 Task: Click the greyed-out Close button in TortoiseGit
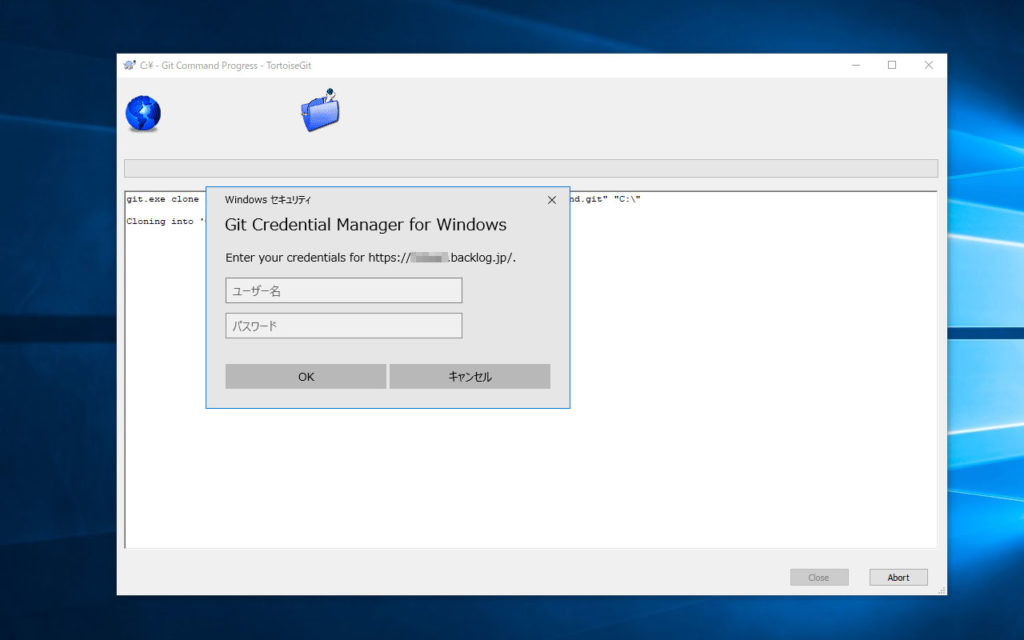point(819,577)
